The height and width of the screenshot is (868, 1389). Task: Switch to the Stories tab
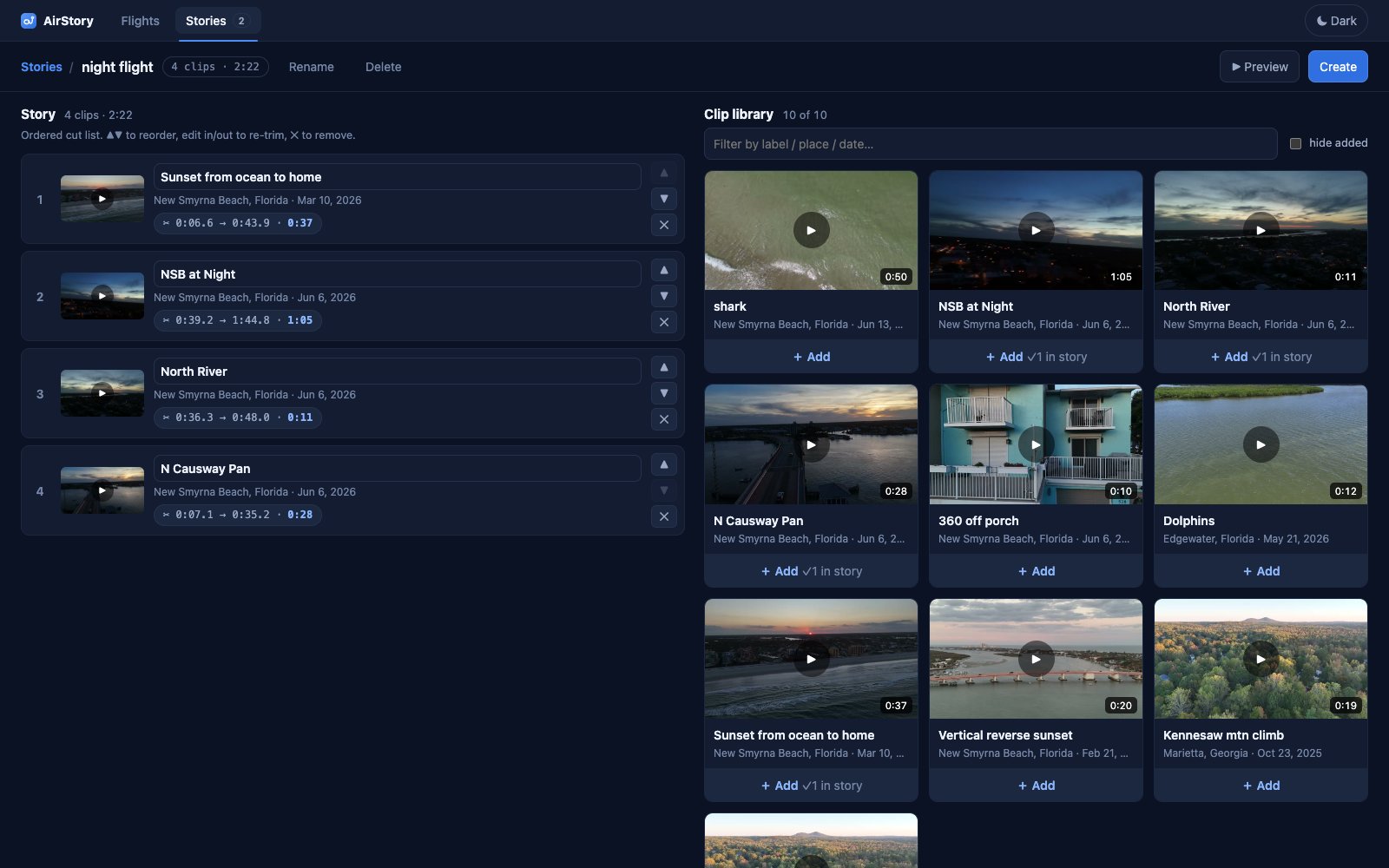(217, 21)
